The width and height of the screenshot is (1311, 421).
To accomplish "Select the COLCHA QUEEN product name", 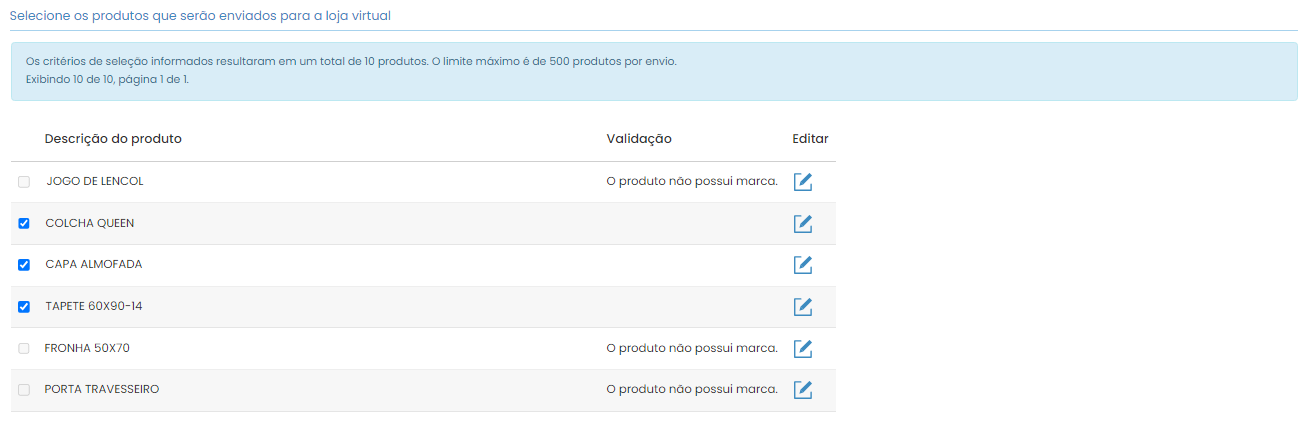I will point(90,223).
